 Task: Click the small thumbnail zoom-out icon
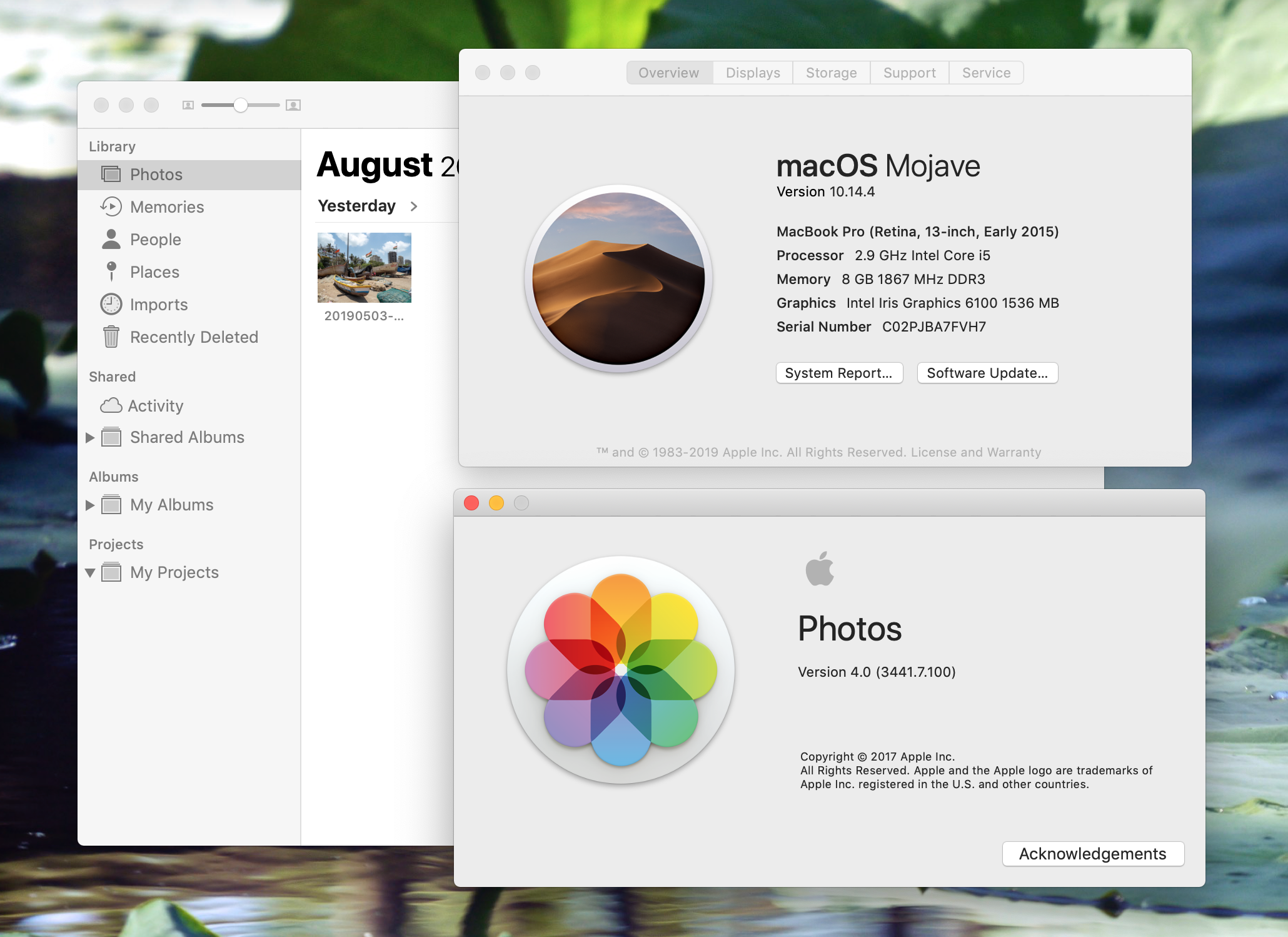(188, 105)
